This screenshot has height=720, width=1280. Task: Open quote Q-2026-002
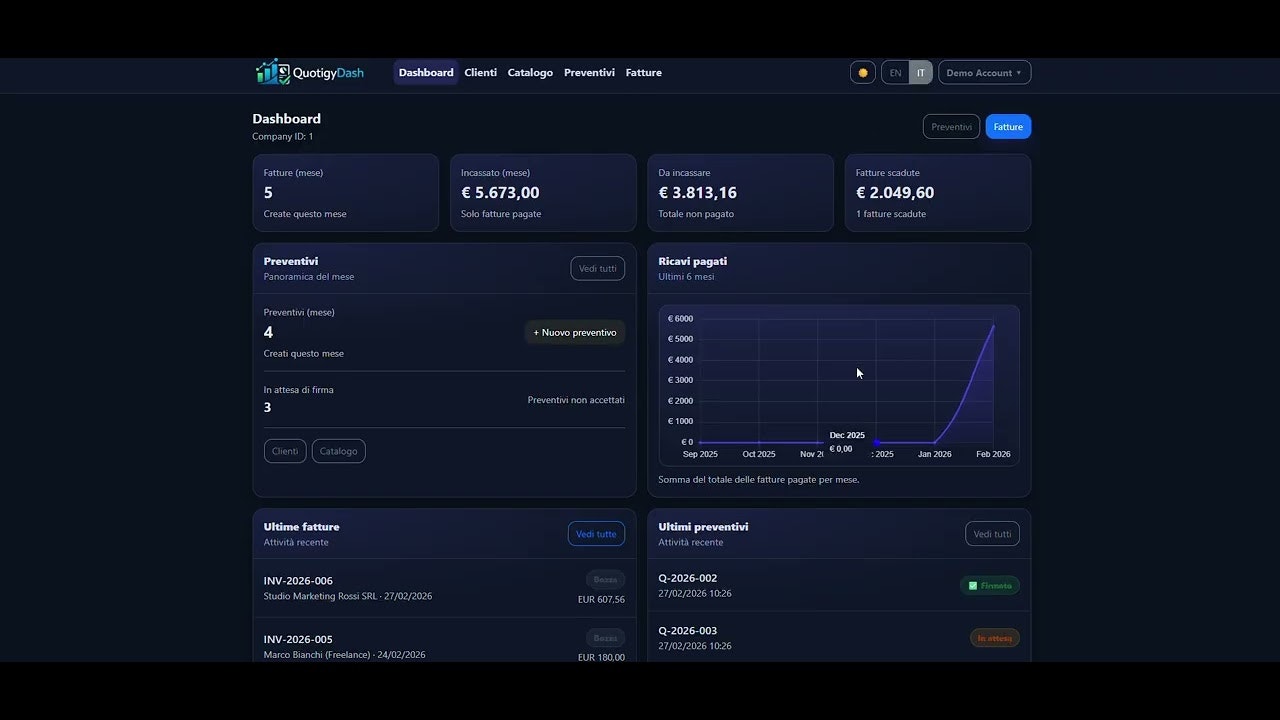tap(688, 578)
